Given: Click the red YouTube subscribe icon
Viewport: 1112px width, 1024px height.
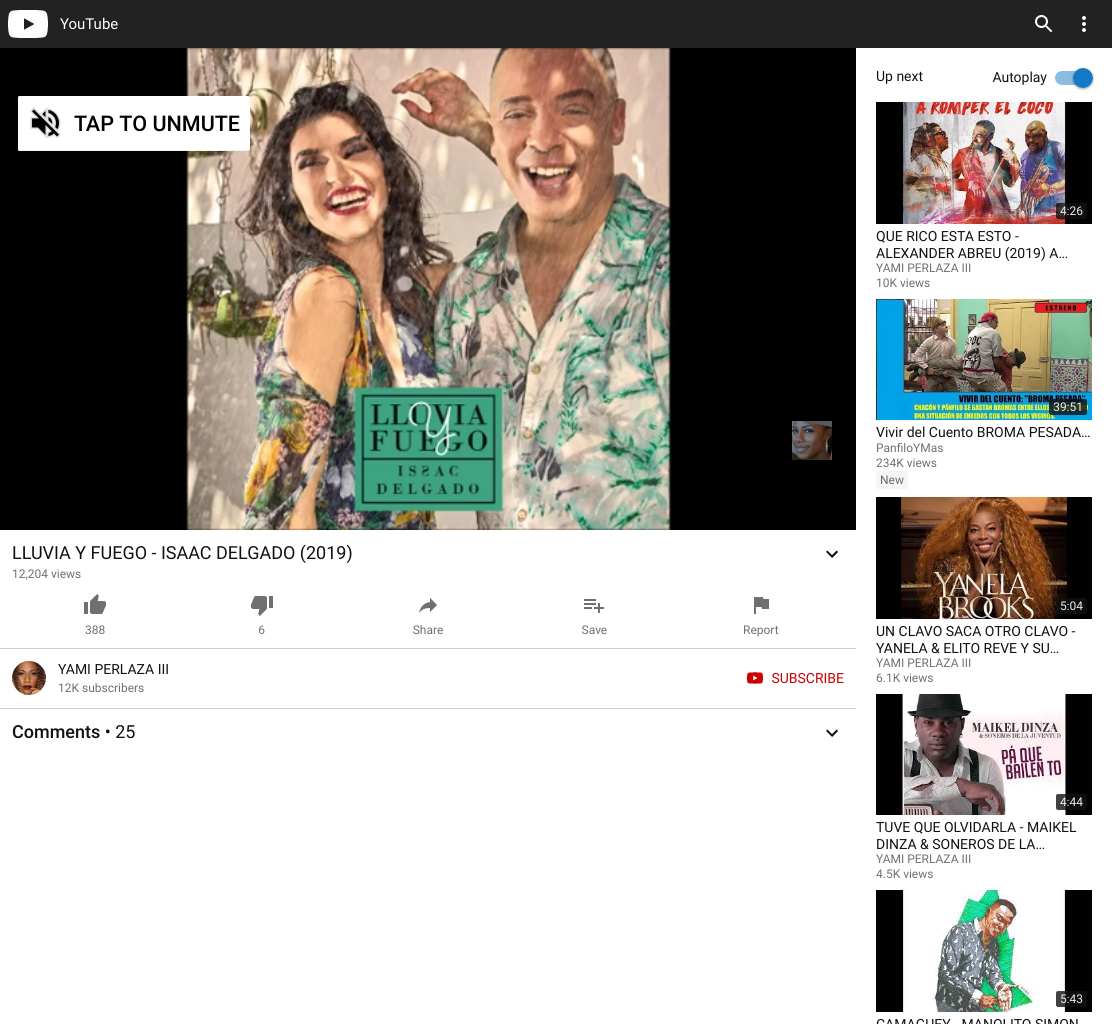Looking at the screenshot, I should pyautogui.click(x=755, y=678).
